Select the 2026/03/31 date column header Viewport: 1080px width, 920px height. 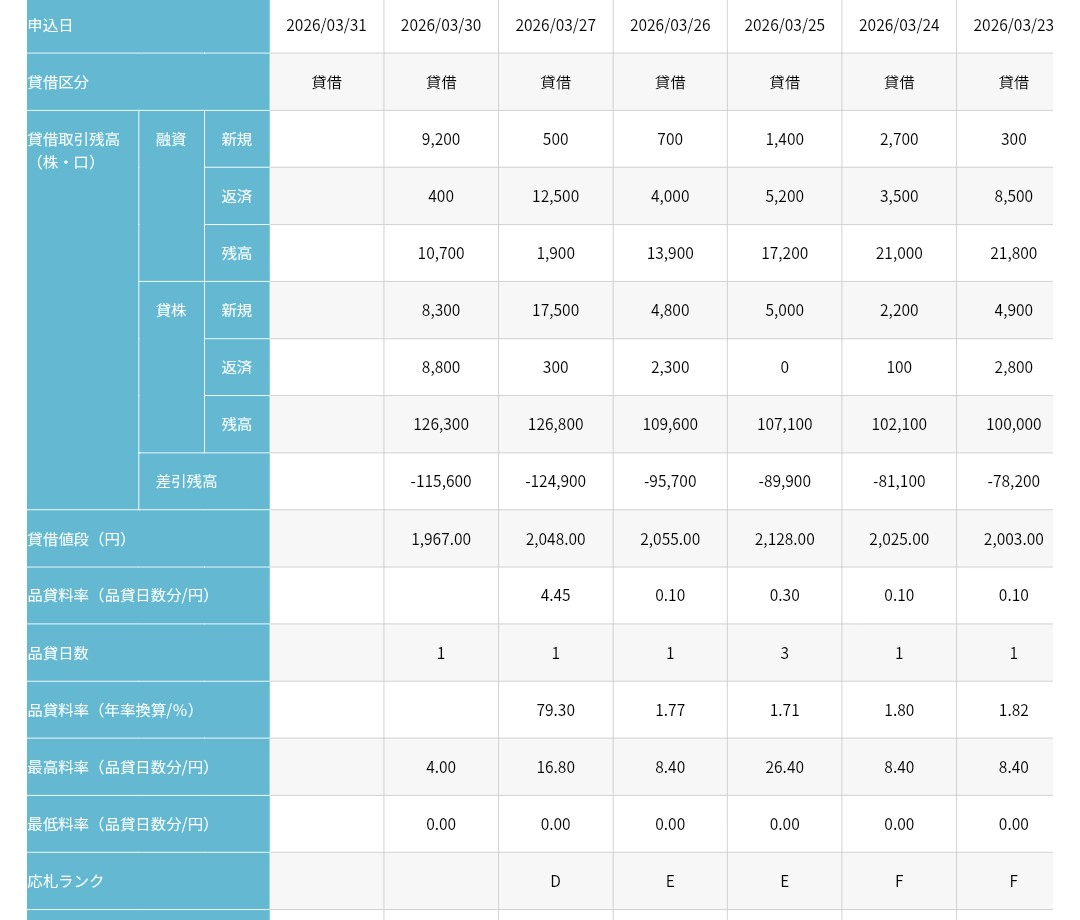click(326, 25)
